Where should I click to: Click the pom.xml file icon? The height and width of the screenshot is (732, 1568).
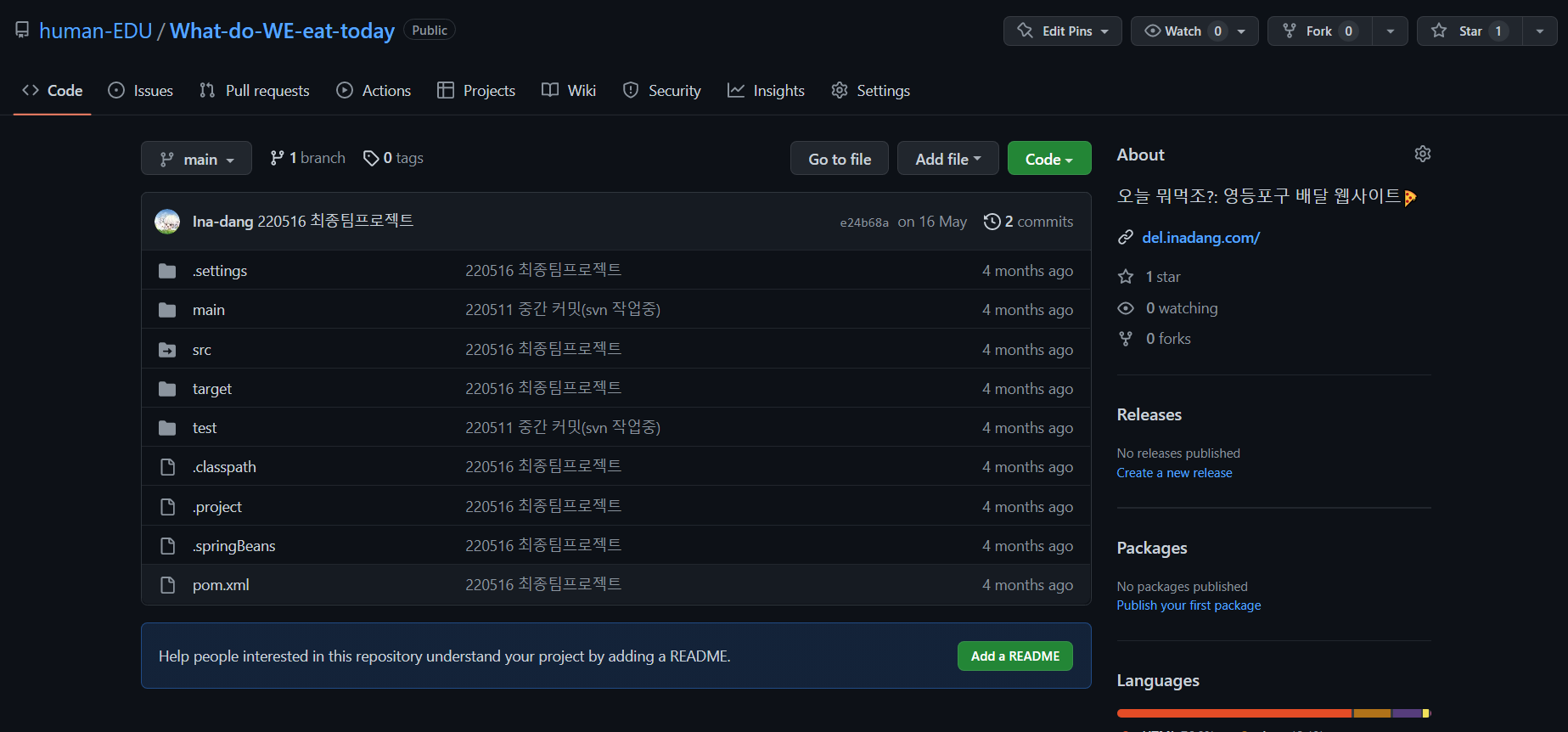pyautogui.click(x=167, y=585)
